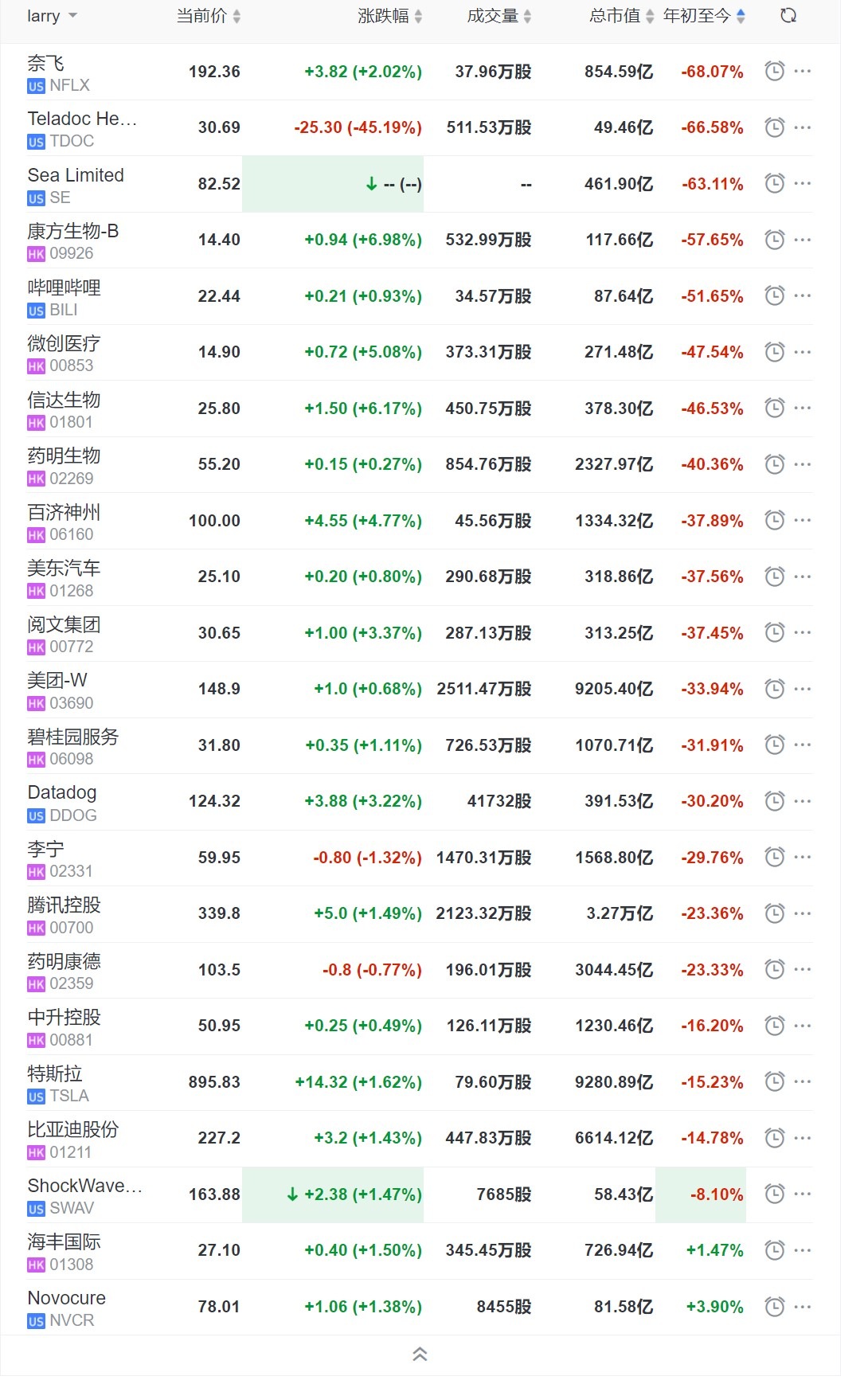Toggle 年初至今 sort order

click(704, 16)
